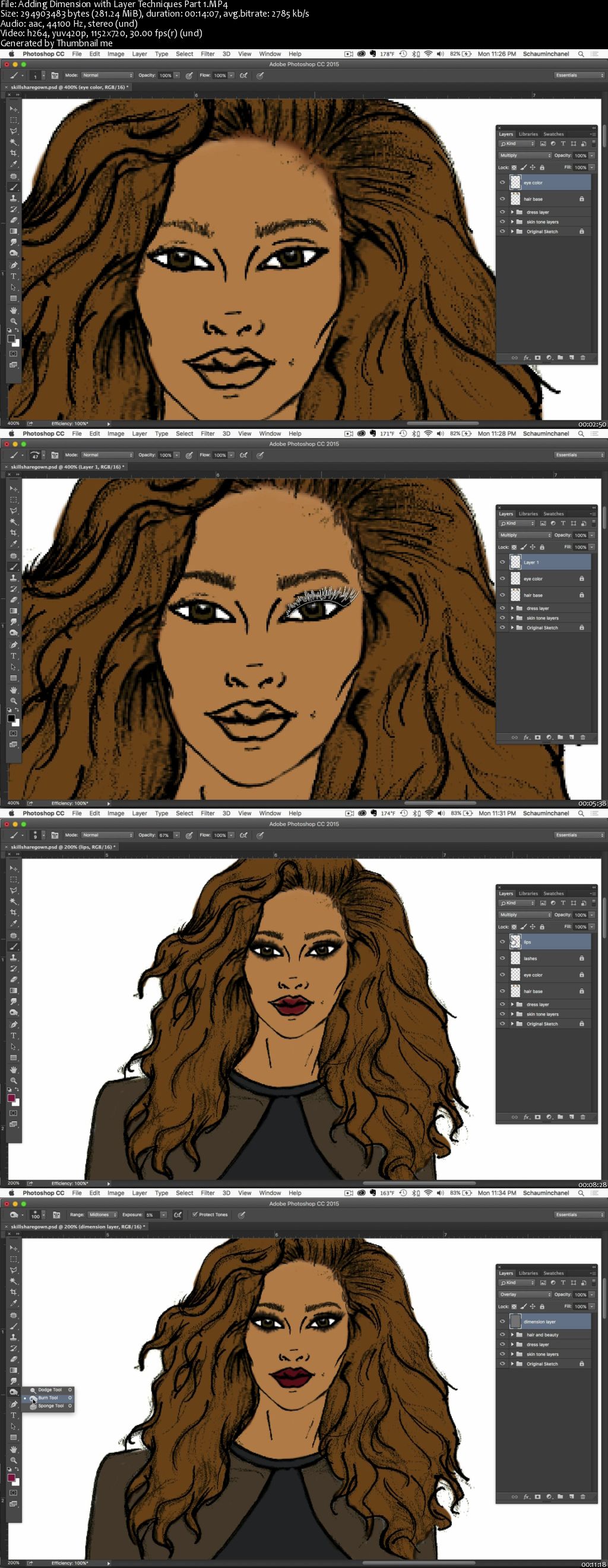Screen dimensions: 608x1568
Task: Select Hand tool in the 11:31 PM frame
Action: 13,1070
